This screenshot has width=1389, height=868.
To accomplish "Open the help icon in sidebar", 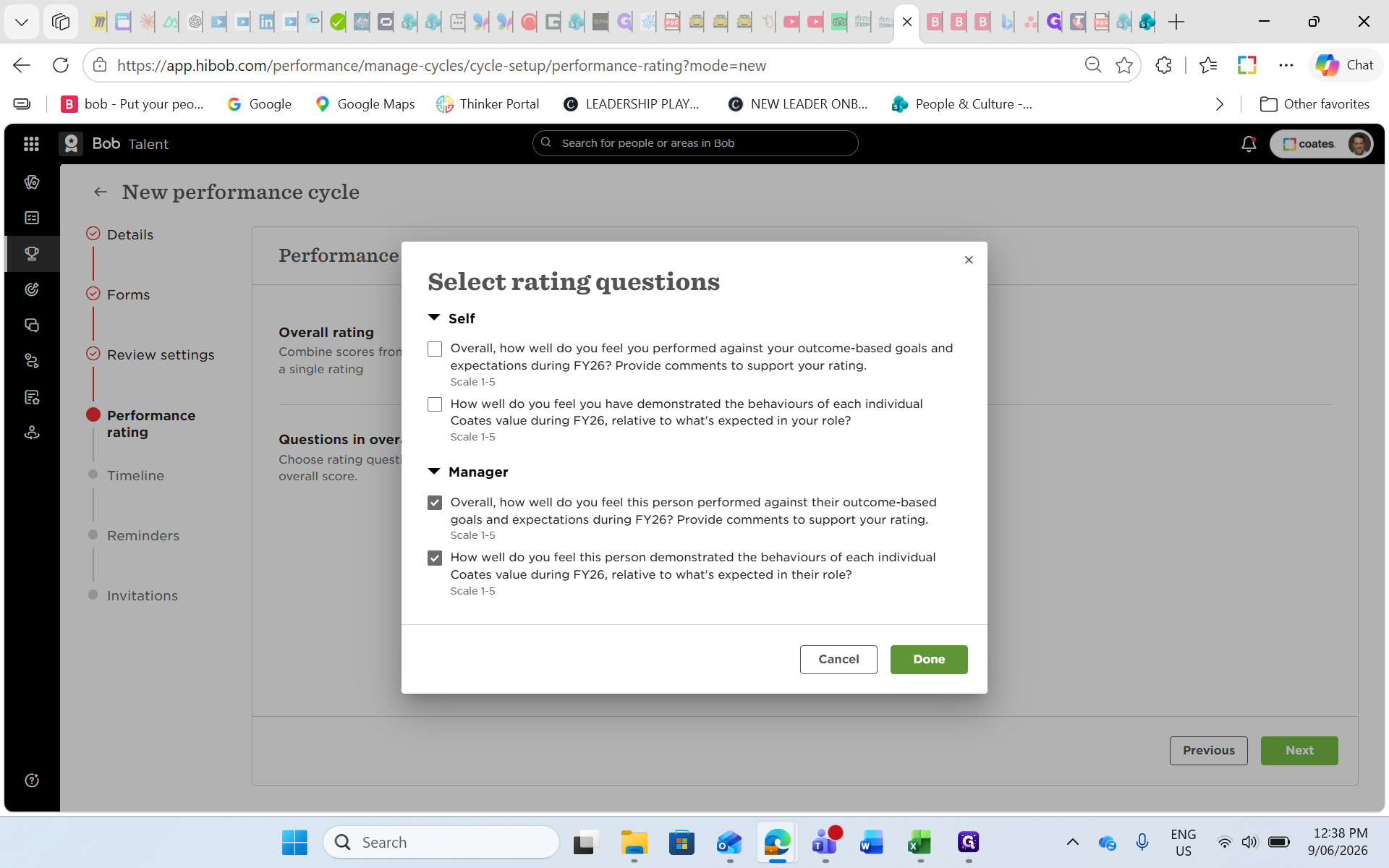I will tap(32, 780).
